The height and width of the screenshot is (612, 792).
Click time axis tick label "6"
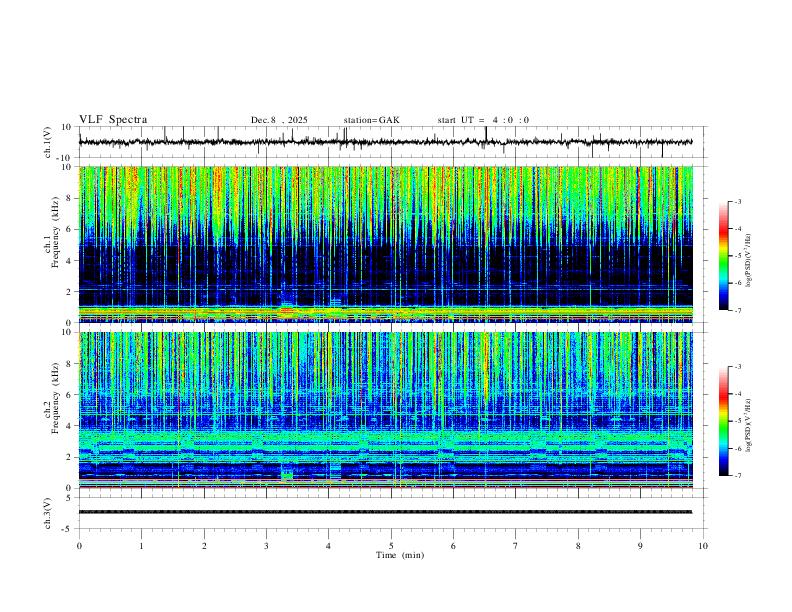[453, 546]
